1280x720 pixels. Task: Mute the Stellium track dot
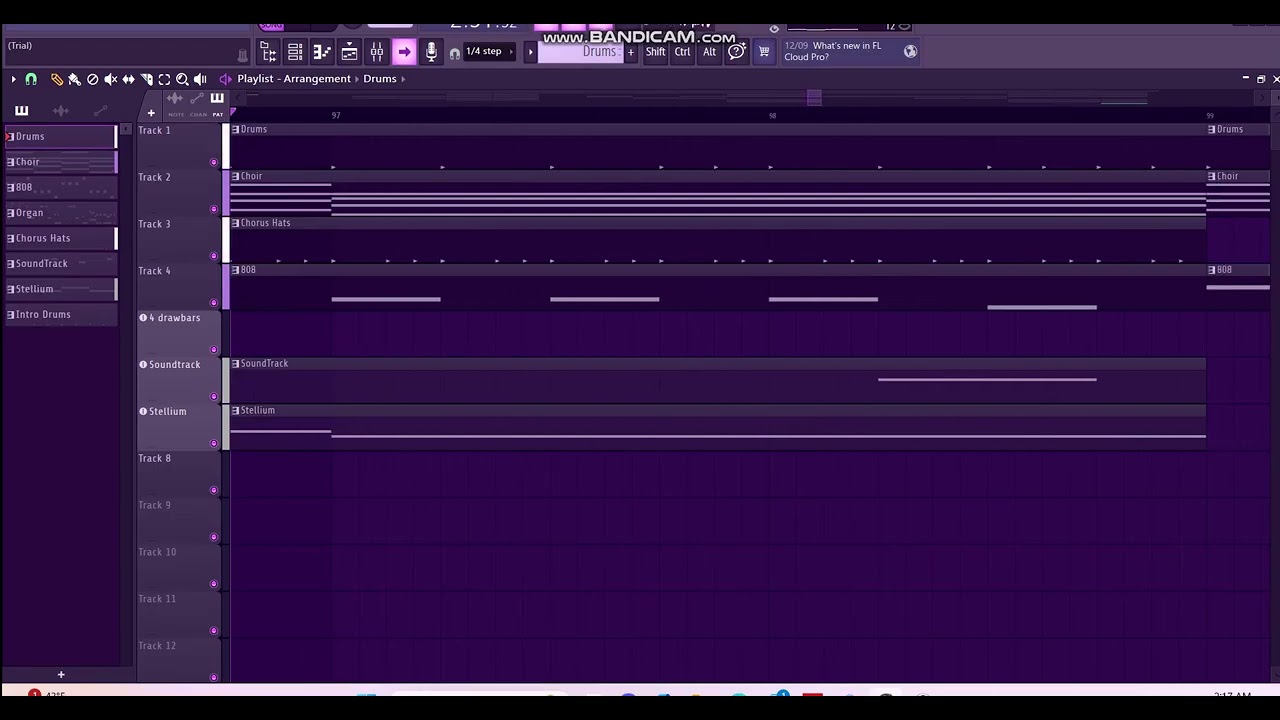coord(214,444)
